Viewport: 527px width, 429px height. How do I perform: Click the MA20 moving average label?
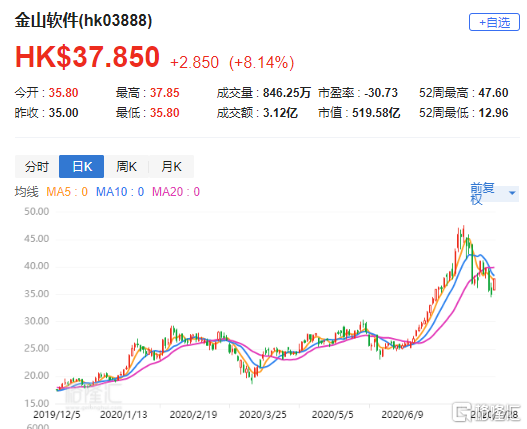pos(176,192)
